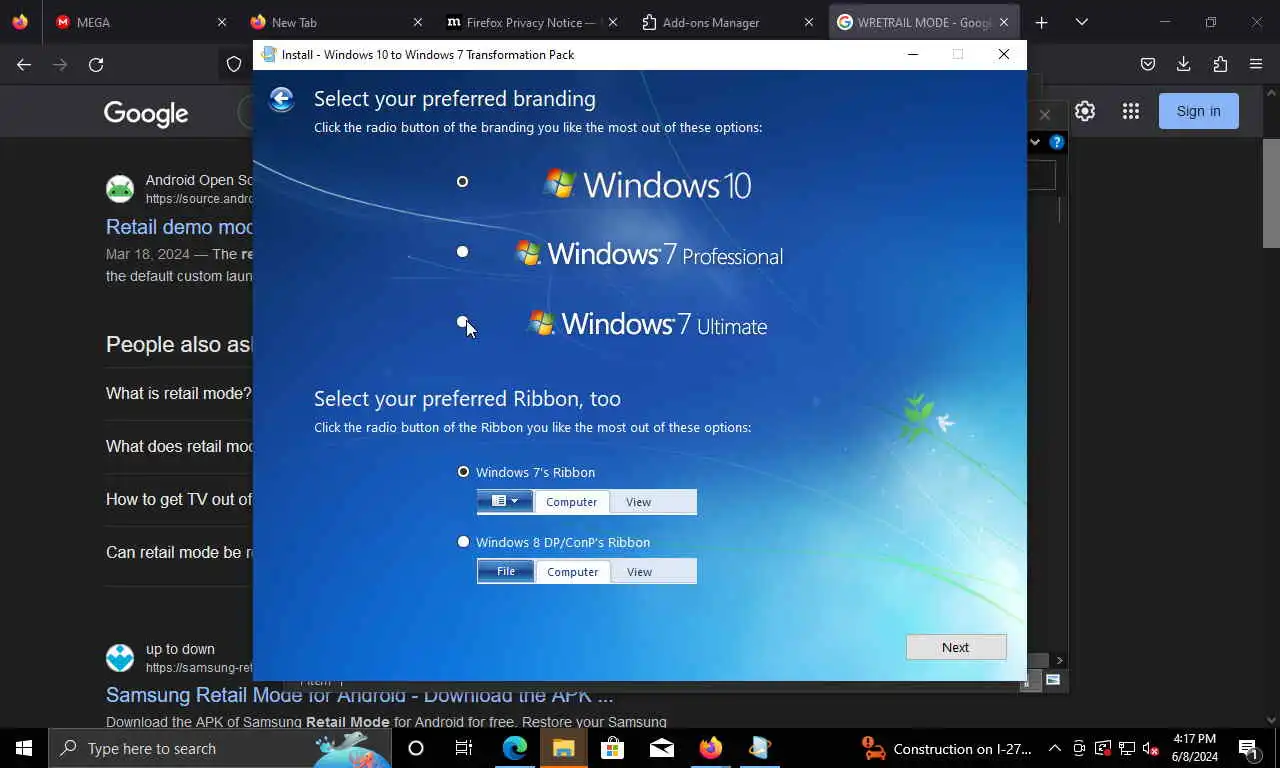Click the Windows 7 Ultimate logo image
Image resolution: width=1280 pixels, height=768 pixels.
pyautogui.click(x=648, y=324)
